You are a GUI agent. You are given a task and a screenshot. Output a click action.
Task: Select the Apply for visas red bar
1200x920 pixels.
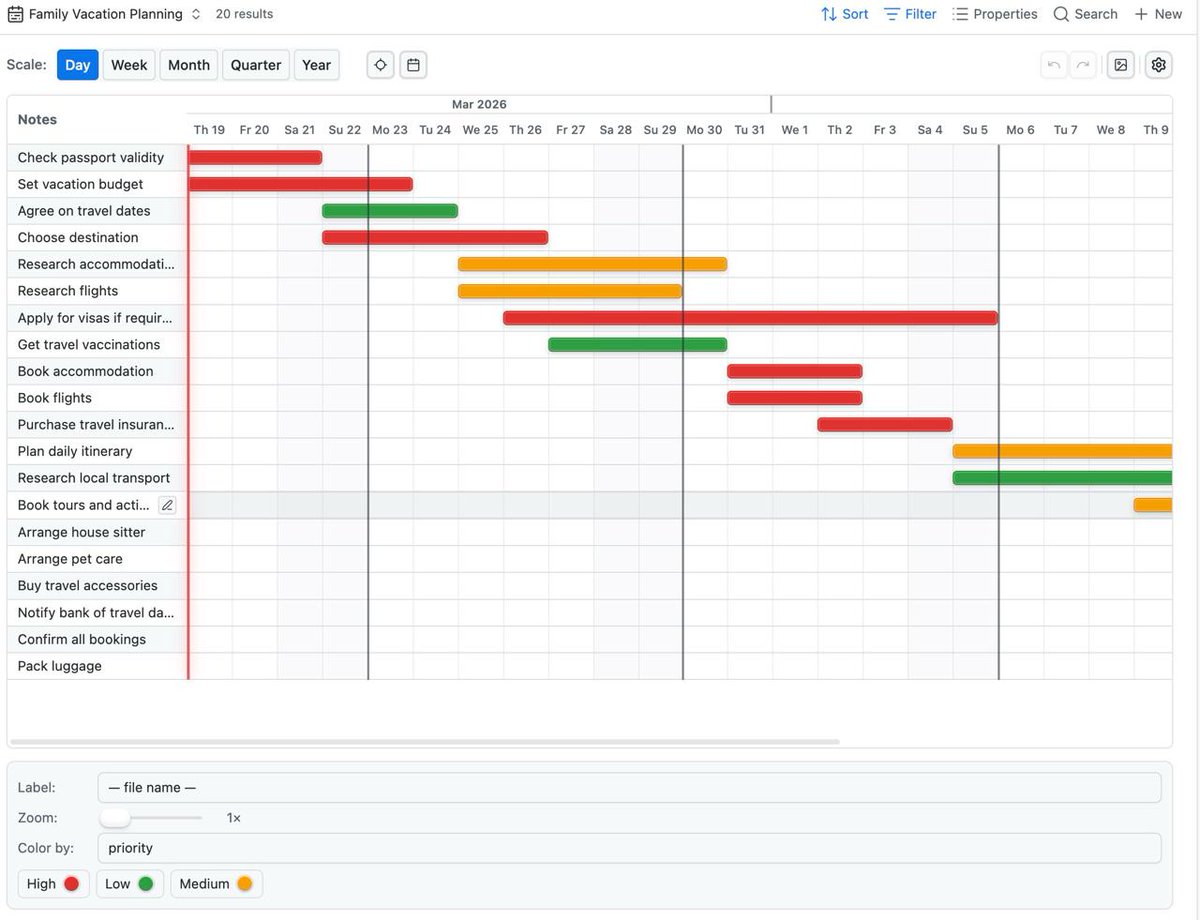(x=750, y=318)
